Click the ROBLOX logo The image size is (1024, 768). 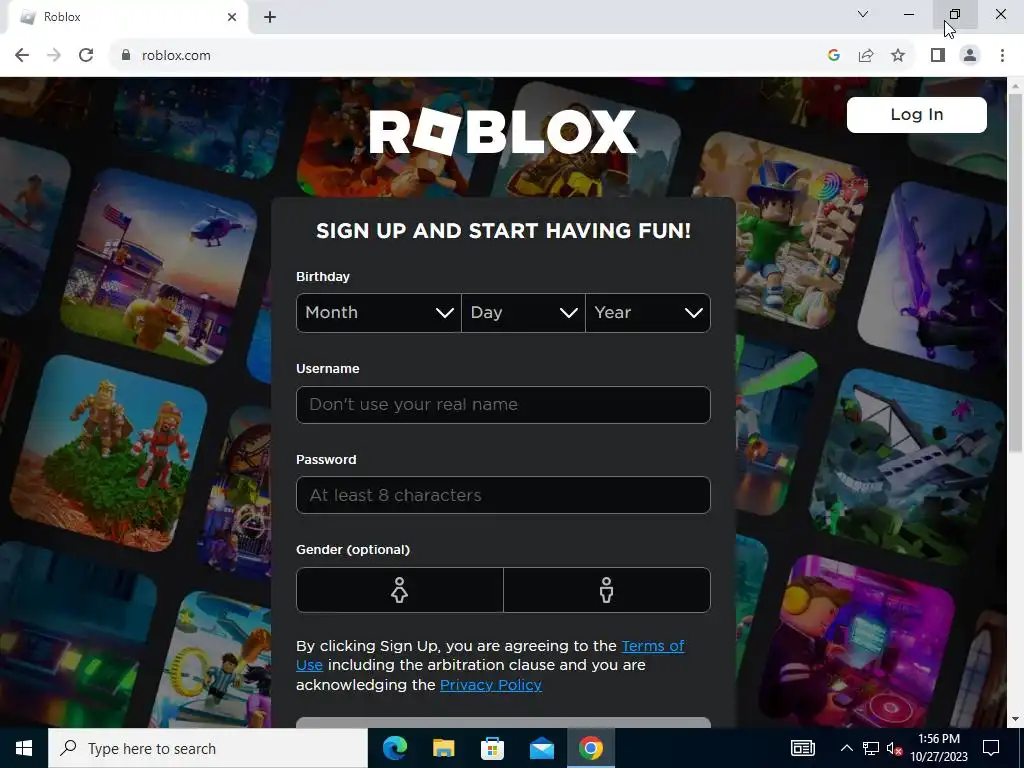(x=502, y=131)
